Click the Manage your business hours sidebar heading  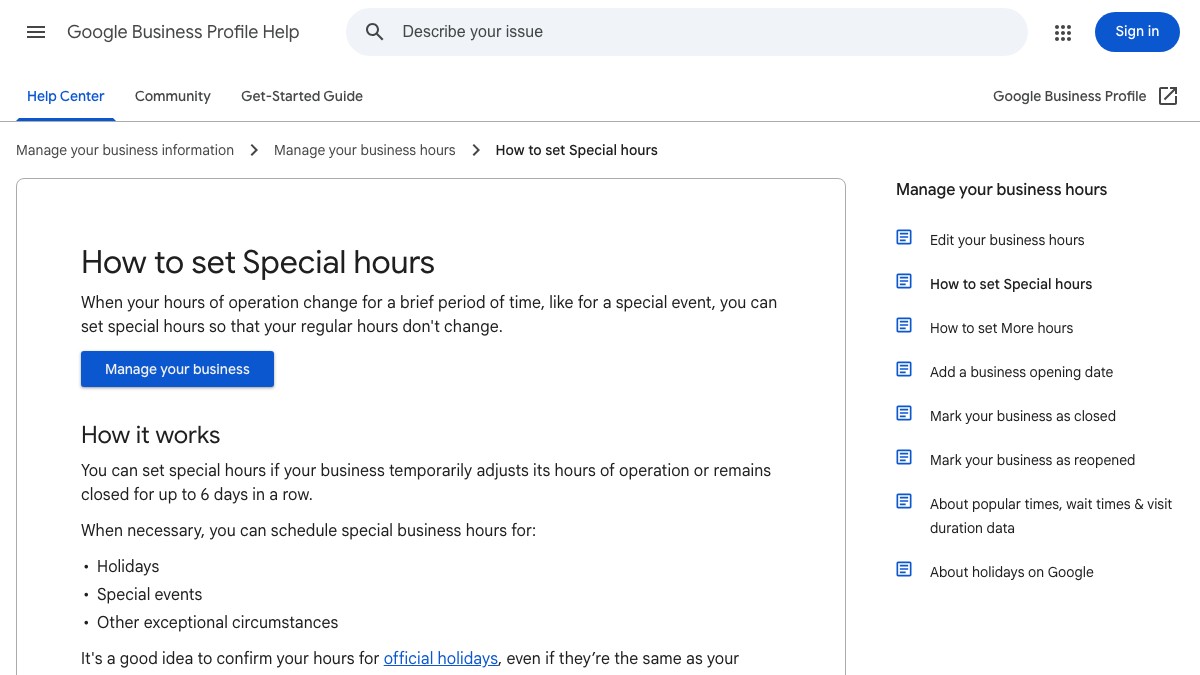coord(1001,190)
